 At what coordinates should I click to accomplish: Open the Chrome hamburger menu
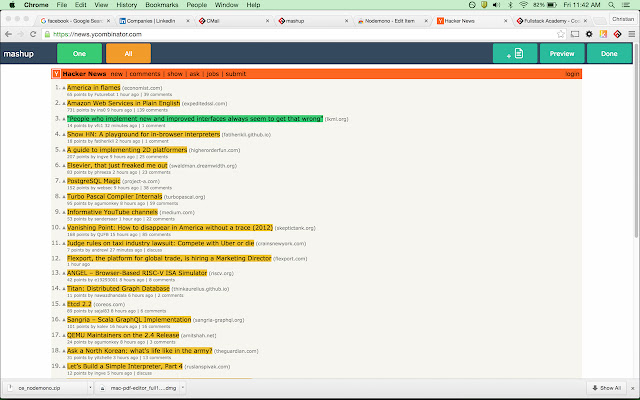[631, 34]
